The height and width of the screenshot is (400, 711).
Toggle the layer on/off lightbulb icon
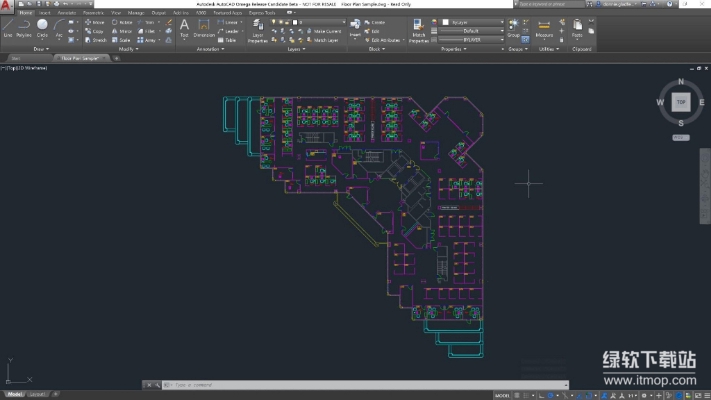(273, 22)
